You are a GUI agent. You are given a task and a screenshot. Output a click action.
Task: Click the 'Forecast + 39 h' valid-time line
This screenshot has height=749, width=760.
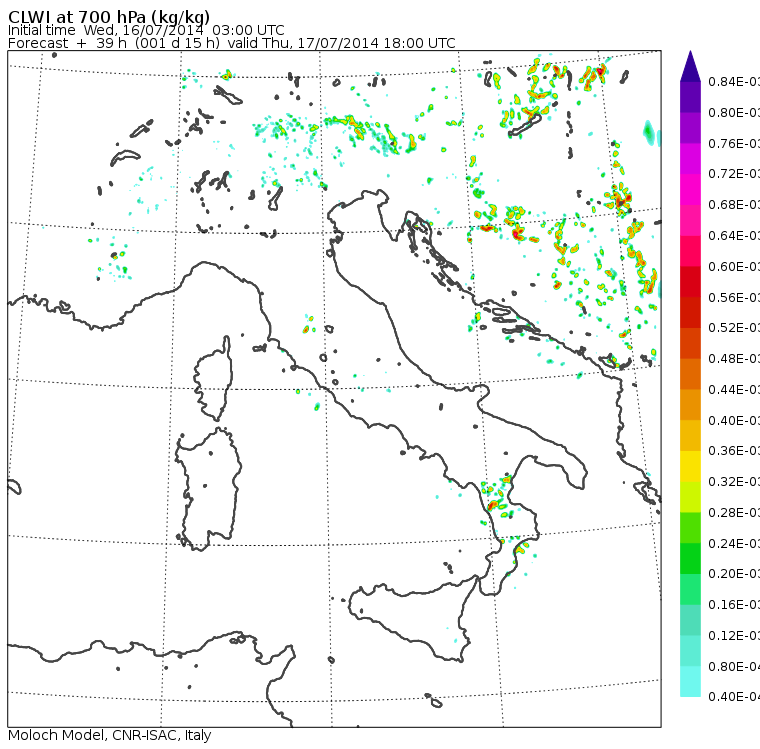point(232,44)
